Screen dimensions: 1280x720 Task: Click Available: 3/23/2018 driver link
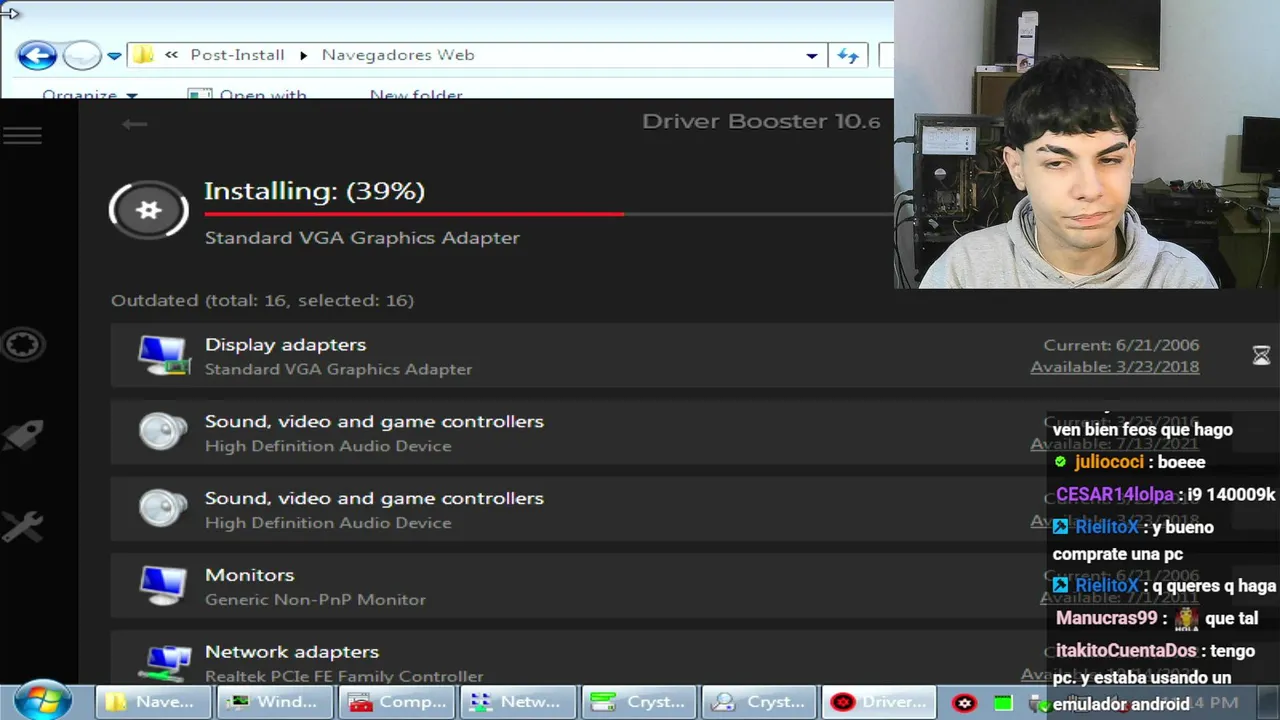click(1114, 367)
